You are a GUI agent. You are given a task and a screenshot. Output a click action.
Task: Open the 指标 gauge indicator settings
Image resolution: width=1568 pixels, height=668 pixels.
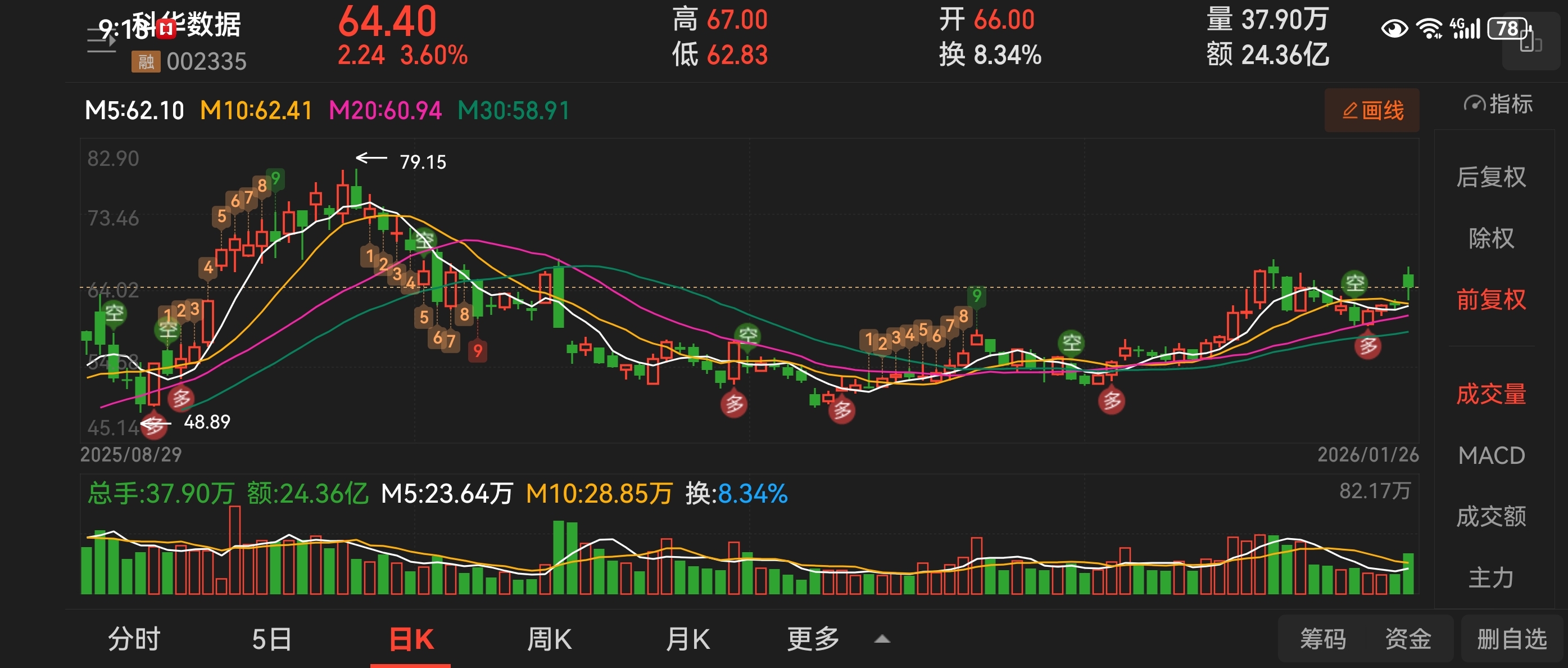pyautogui.click(x=1498, y=104)
